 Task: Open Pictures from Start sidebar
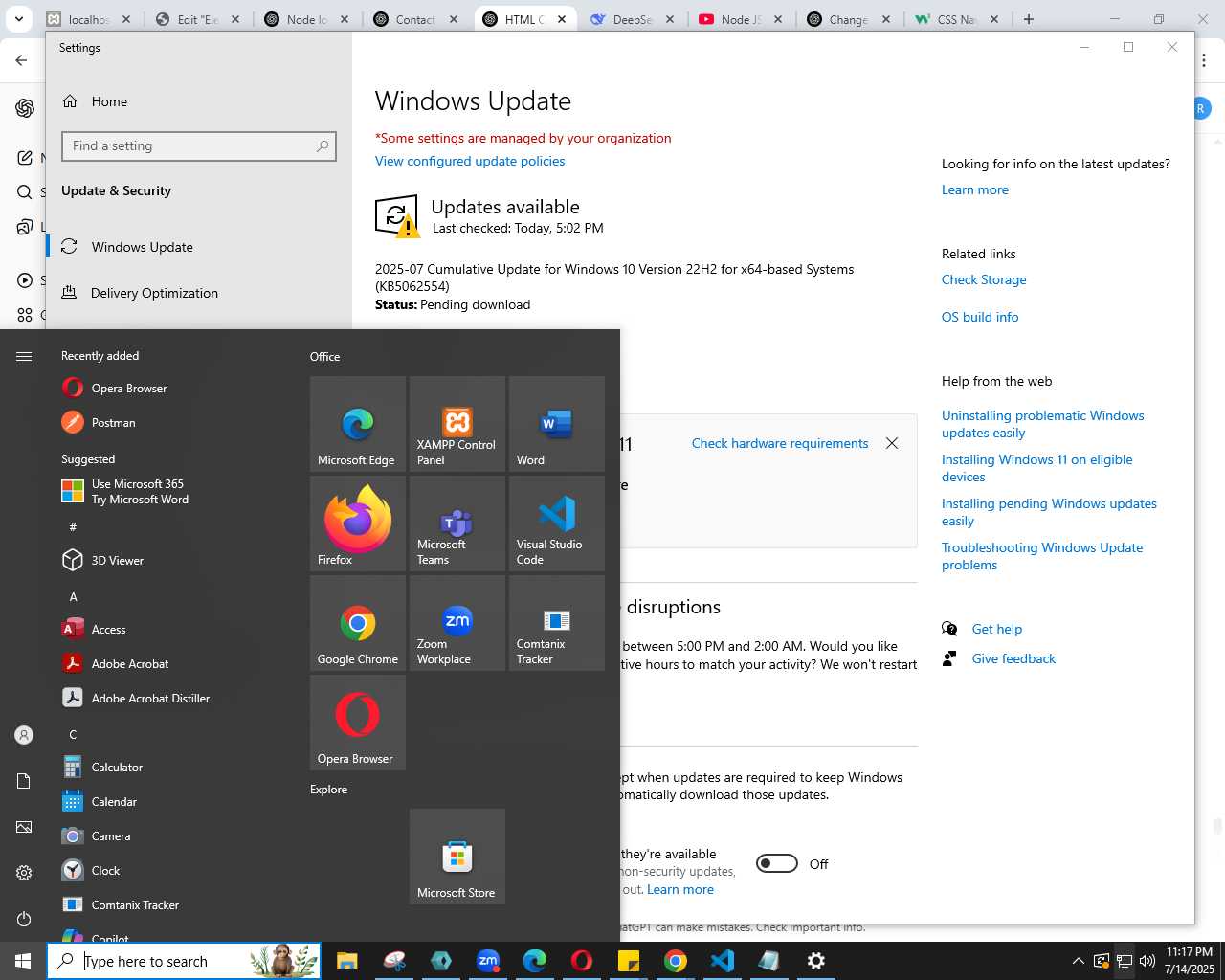tap(24, 827)
